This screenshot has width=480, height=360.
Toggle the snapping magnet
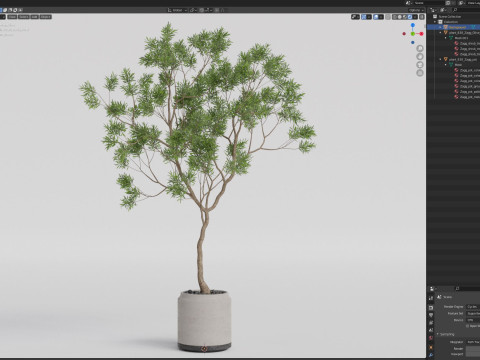(202, 10)
